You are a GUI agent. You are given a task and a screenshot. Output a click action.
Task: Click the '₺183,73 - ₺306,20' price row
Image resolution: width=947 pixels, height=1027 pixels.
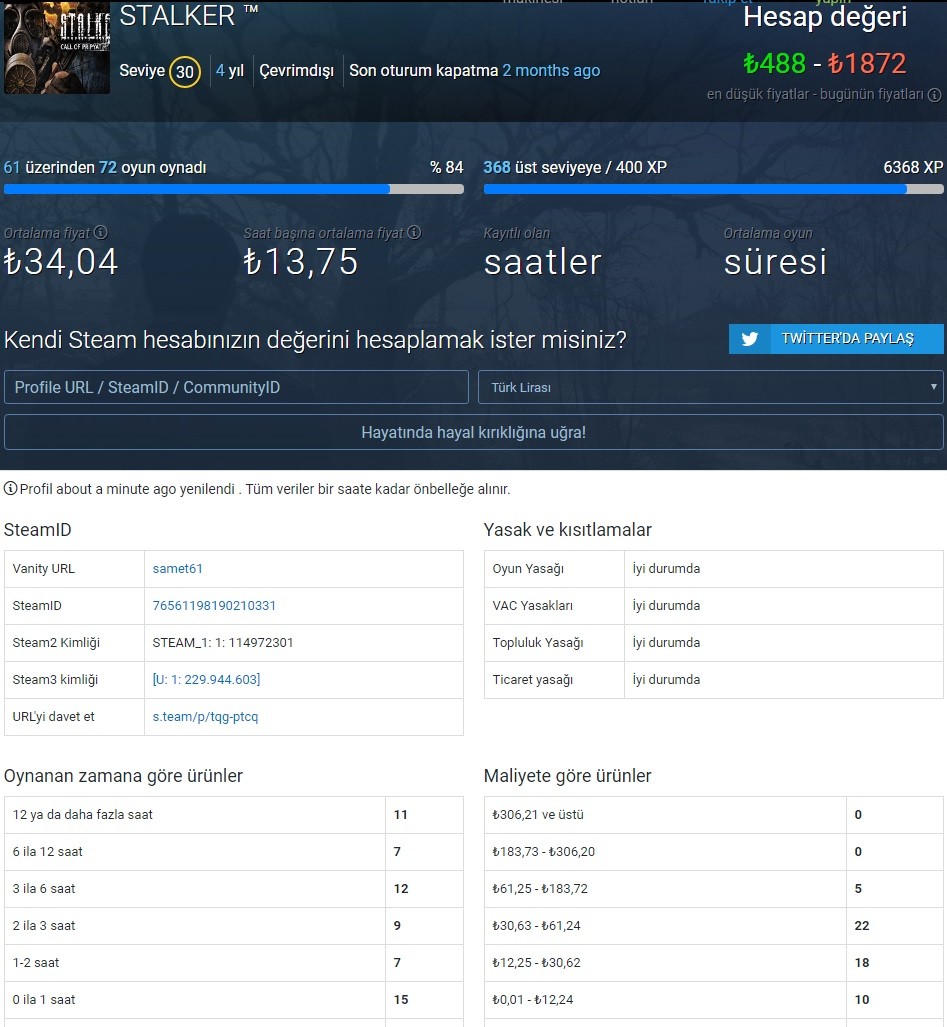click(713, 851)
